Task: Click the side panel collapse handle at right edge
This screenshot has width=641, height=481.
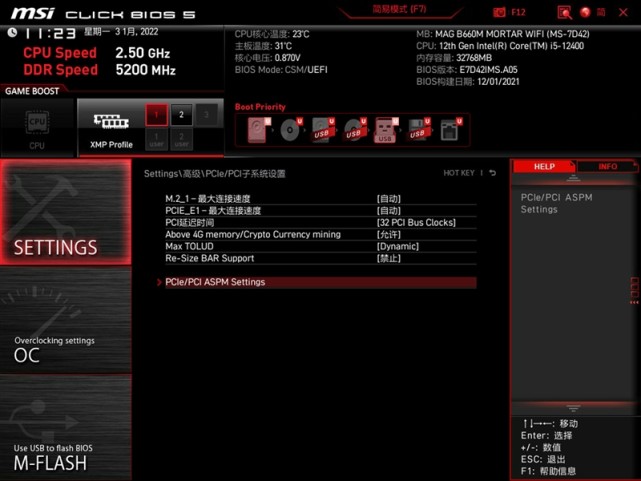Action: pos(634,290)
